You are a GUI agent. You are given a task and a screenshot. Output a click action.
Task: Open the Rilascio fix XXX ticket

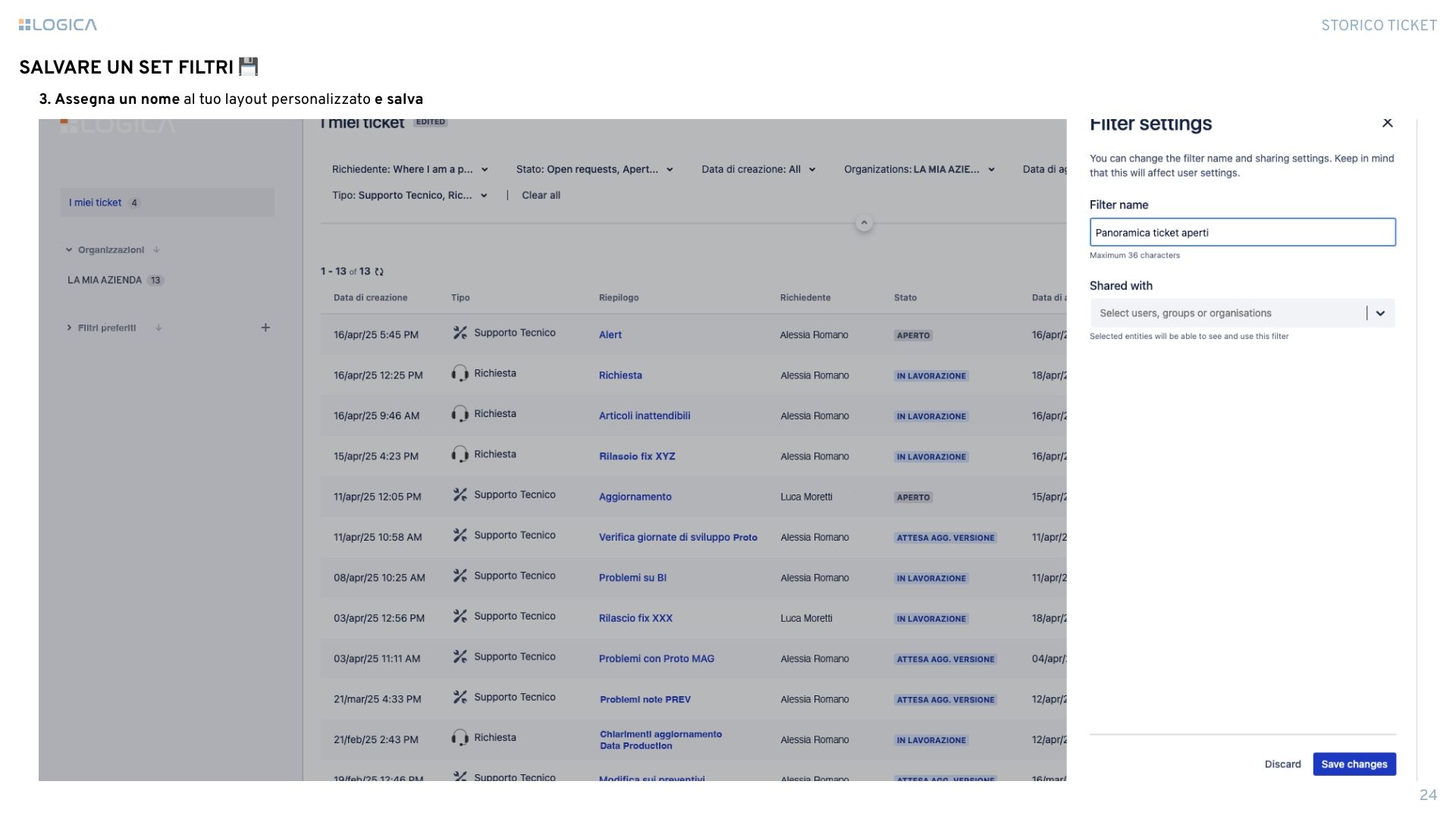[635, 618]
